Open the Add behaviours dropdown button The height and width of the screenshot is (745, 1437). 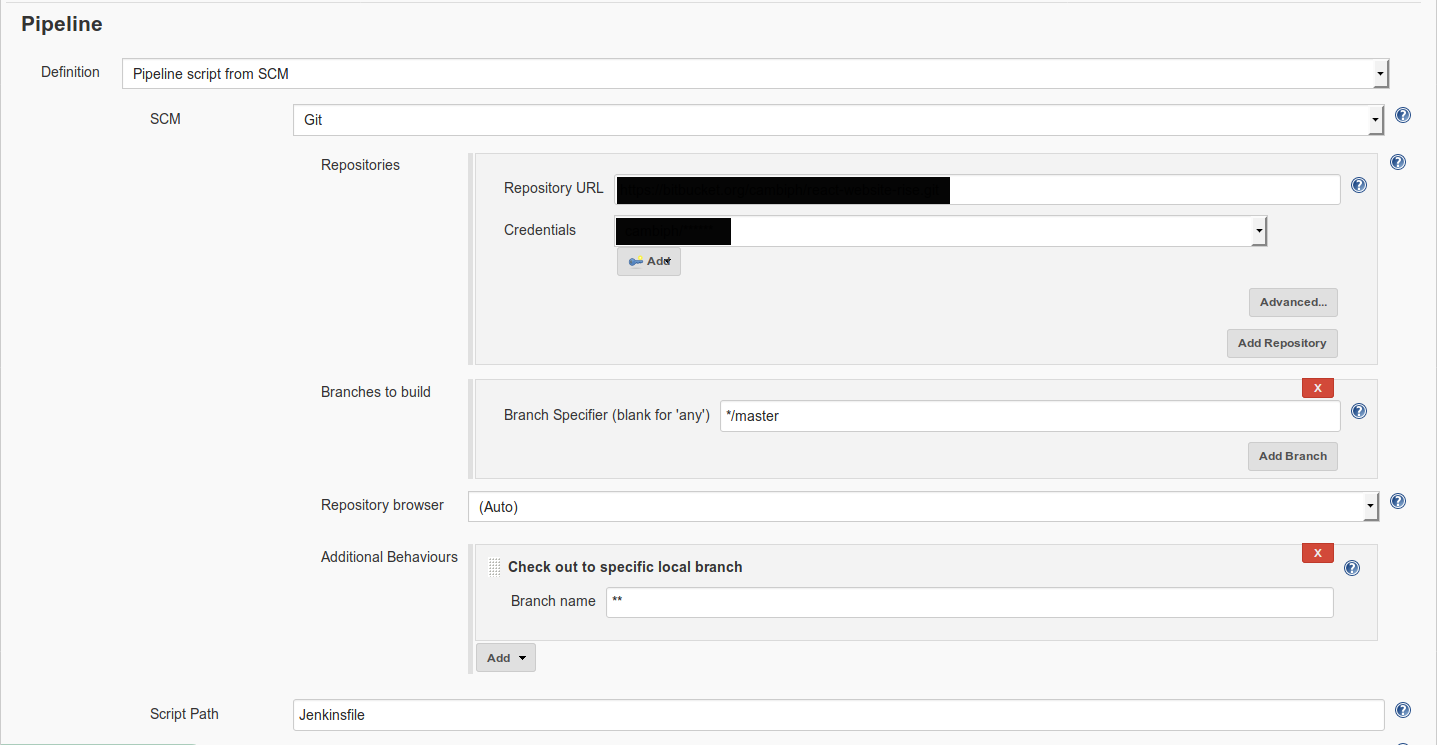click(x=506, y=657)
